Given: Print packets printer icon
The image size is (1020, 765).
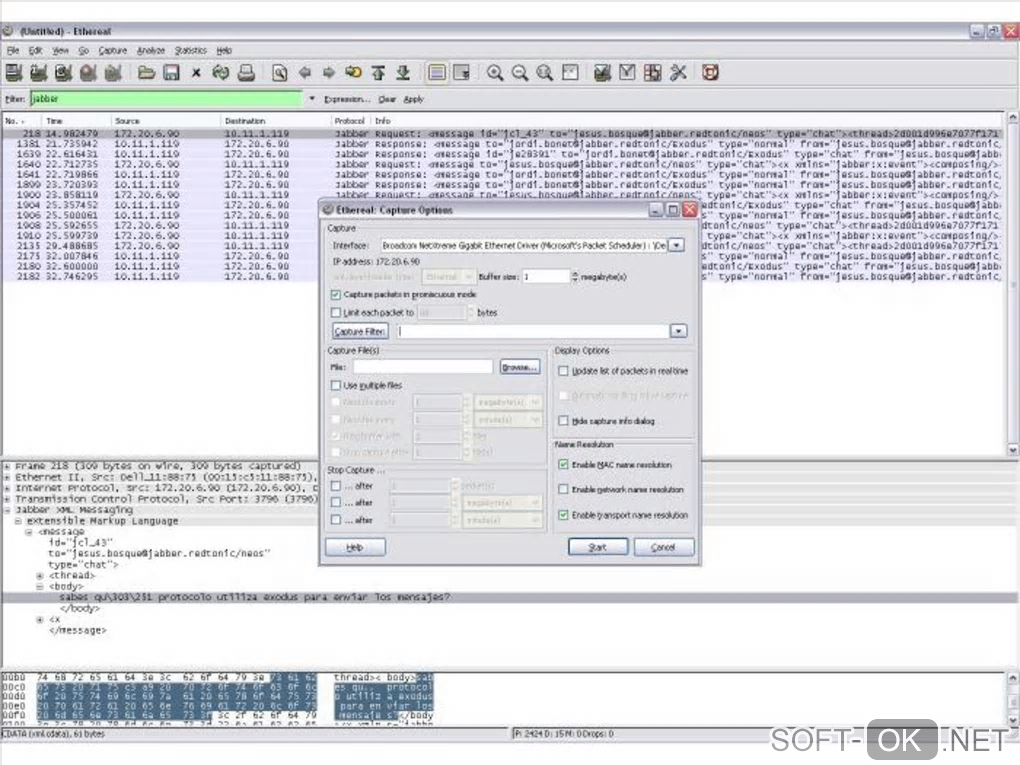Looking at the screenshot, I should [x=246, y=73].
